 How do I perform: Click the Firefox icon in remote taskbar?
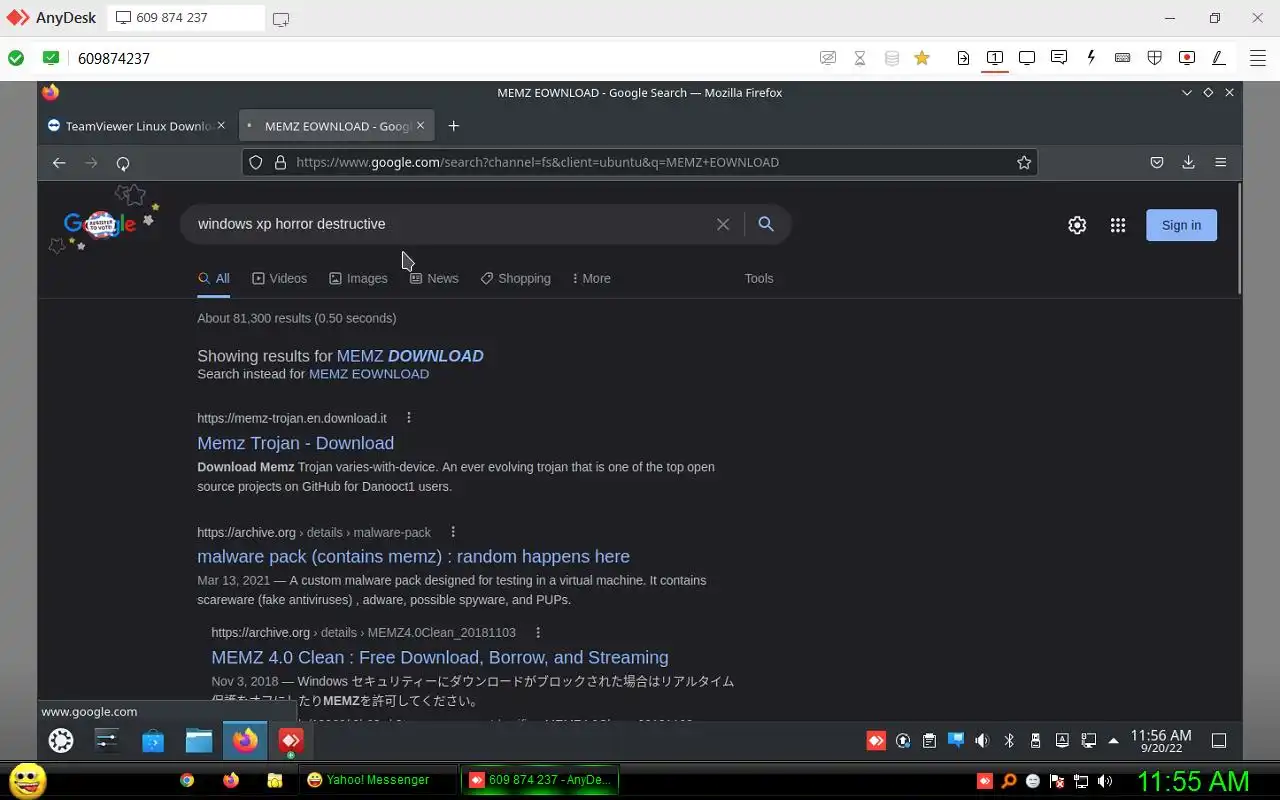pyautogui.click(x=245, y=741)
